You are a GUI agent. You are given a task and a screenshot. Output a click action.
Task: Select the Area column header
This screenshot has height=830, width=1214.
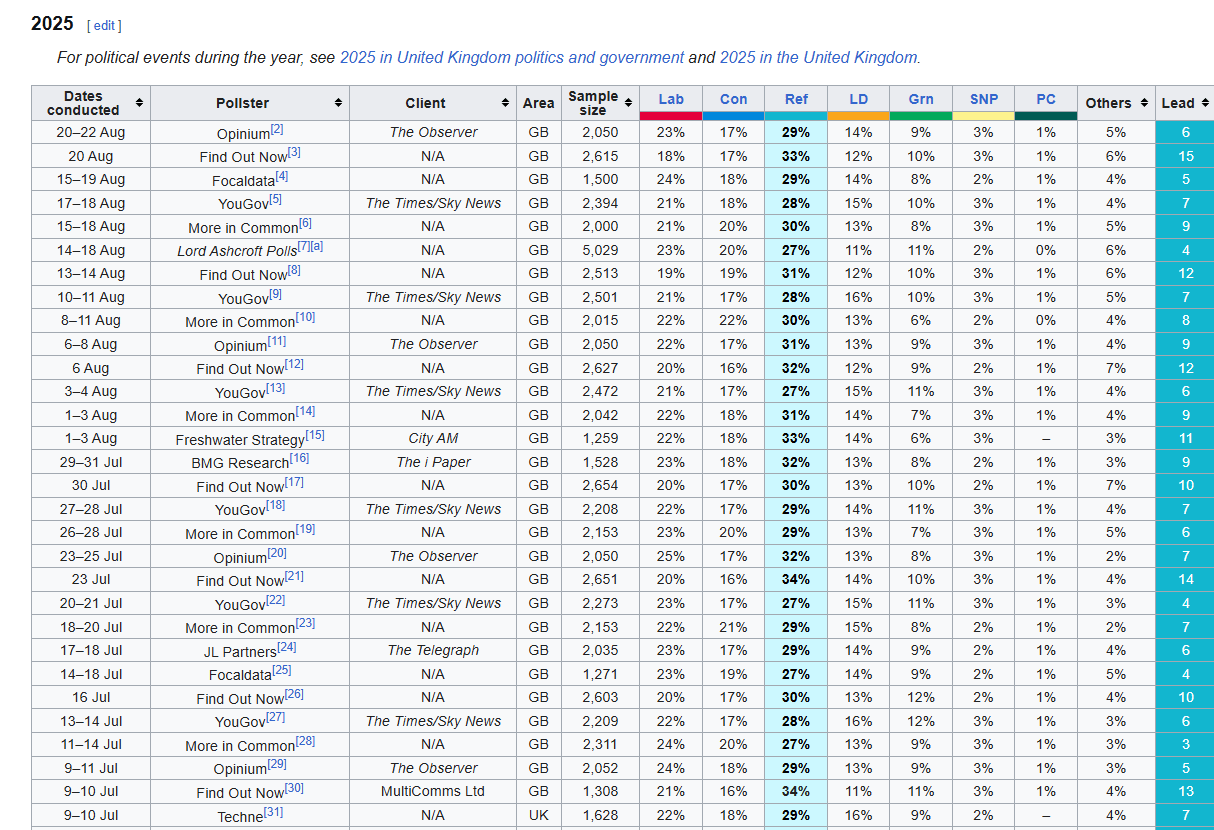538,103
